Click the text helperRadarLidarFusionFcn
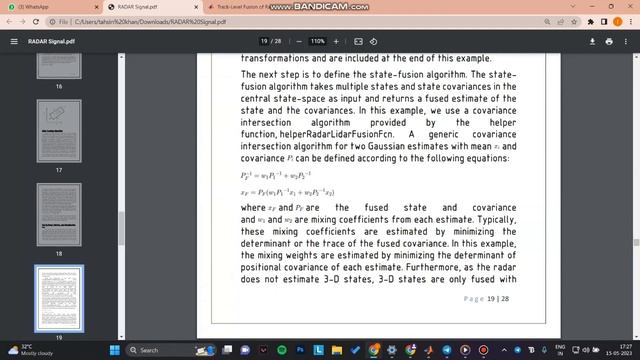640x360 pixels. tap(337, 134)
